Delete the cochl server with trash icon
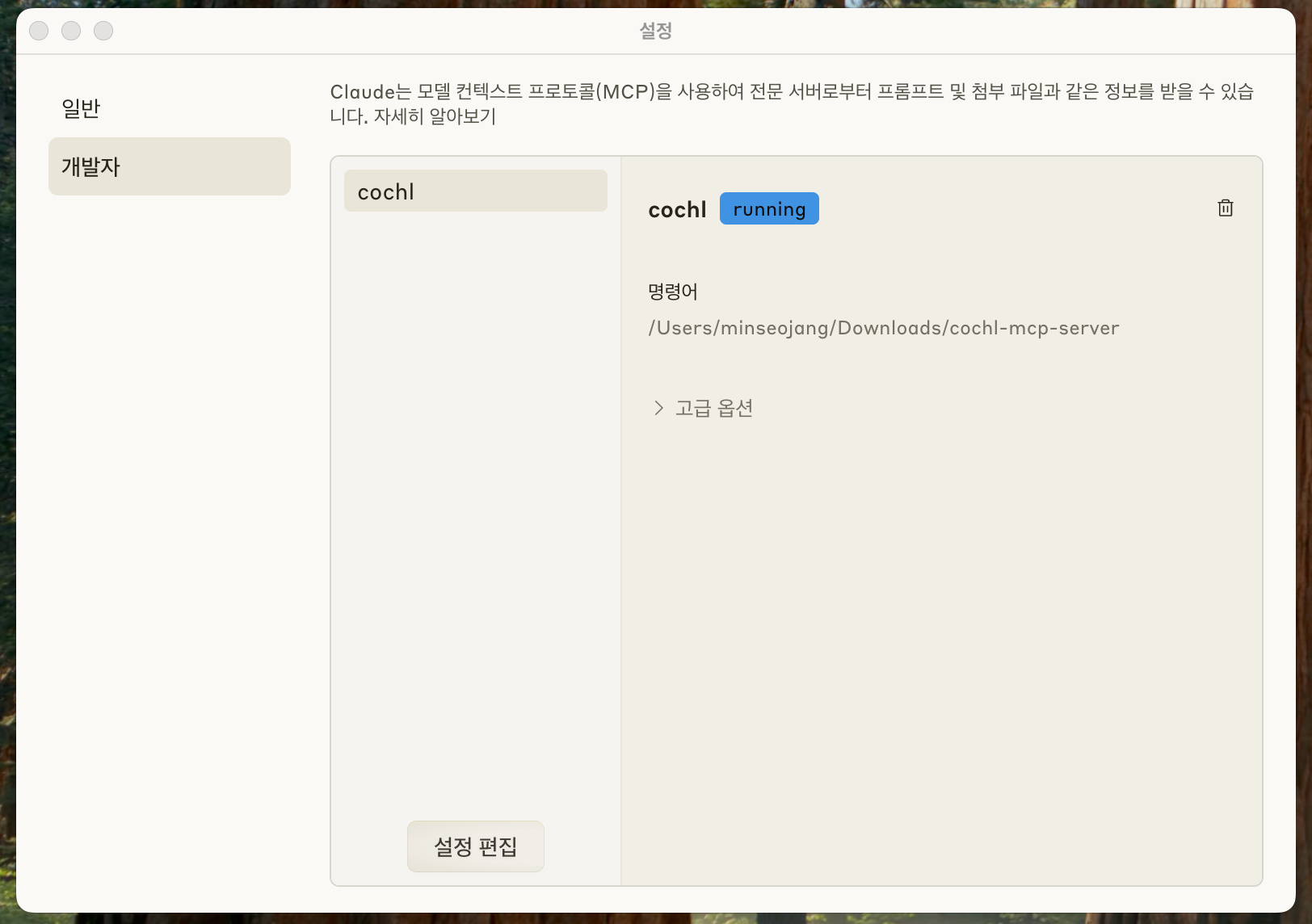 tap(1225, 208)
